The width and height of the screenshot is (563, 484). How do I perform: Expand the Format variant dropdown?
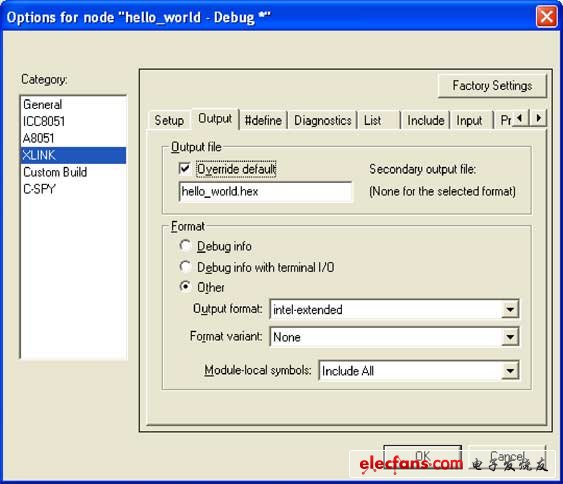tap(510, 337)
